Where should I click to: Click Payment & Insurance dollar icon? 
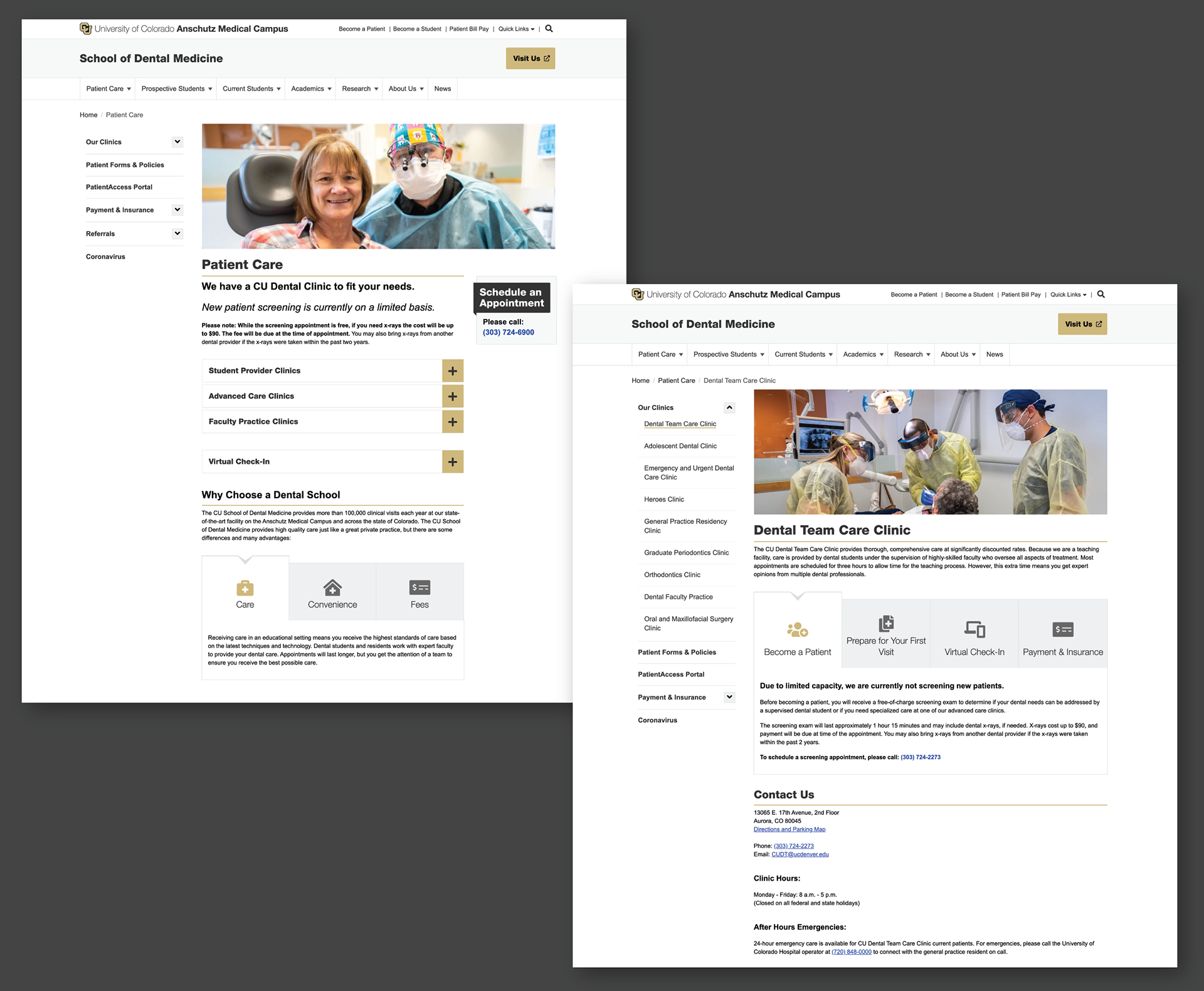click(1063, 629)
